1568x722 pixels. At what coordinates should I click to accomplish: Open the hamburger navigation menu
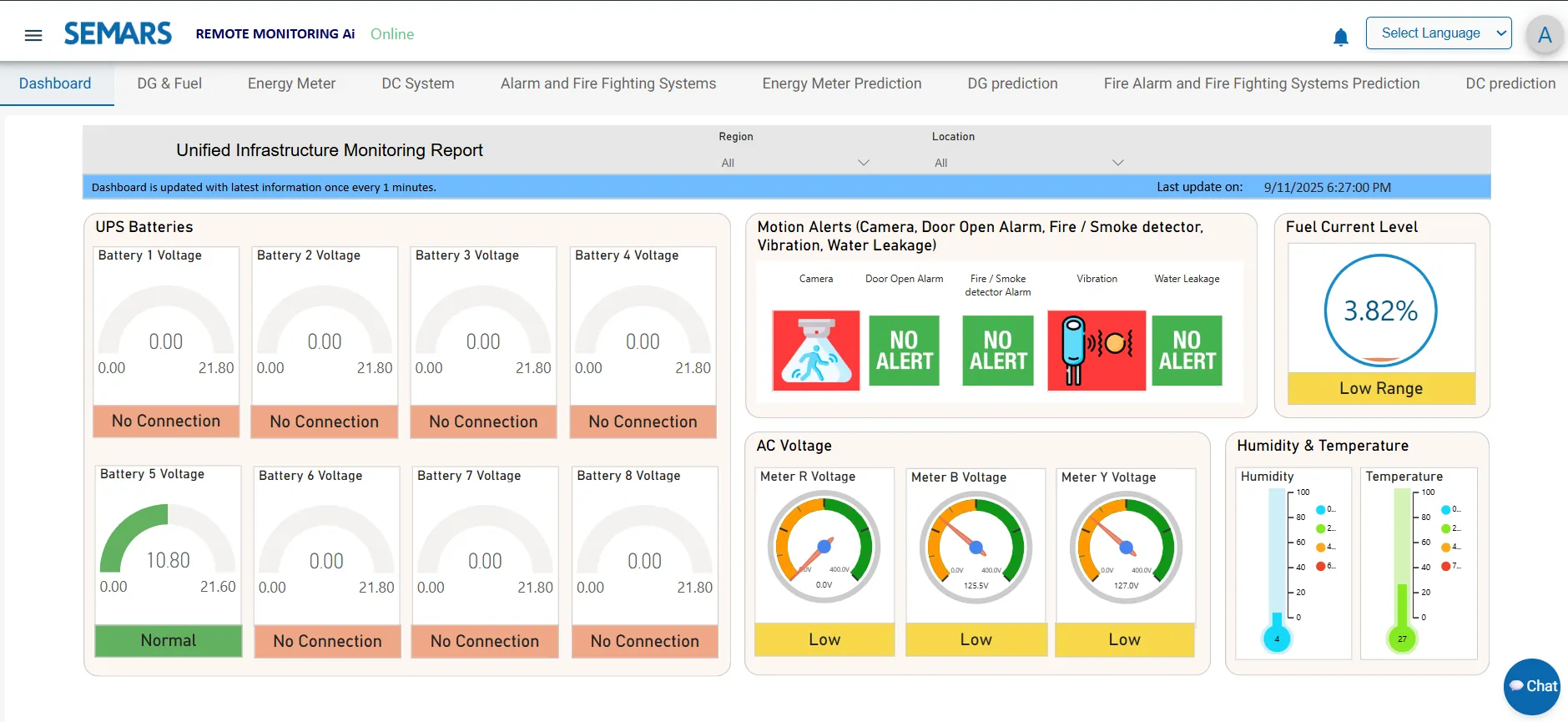(33, 35)
